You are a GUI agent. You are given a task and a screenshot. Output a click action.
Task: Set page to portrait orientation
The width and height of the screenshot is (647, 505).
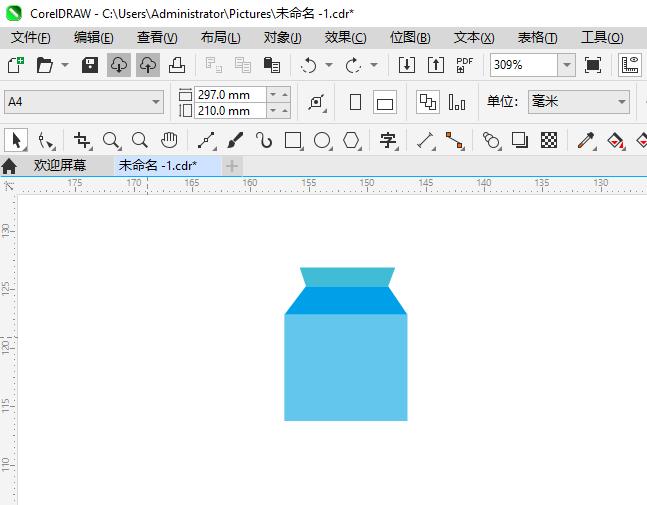click(x=355, y=102)
